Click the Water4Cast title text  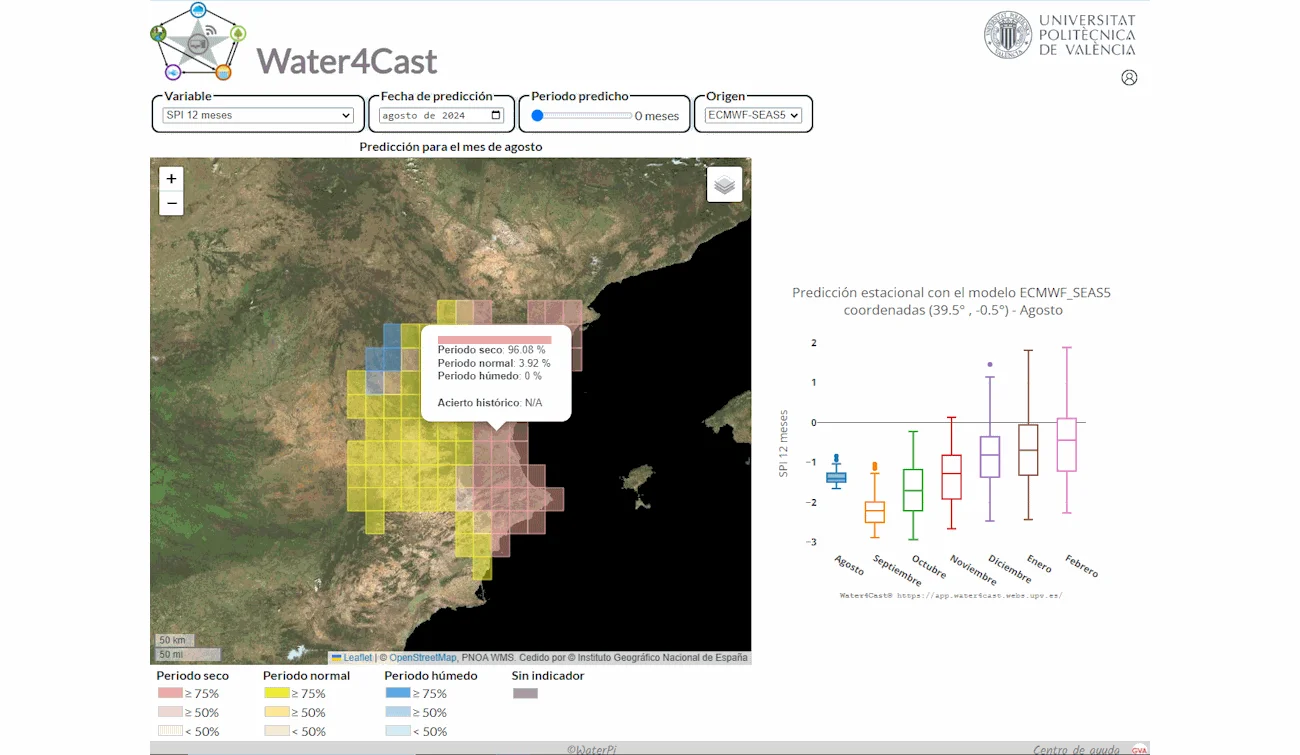pyautogui.click(x=347, y=61)
